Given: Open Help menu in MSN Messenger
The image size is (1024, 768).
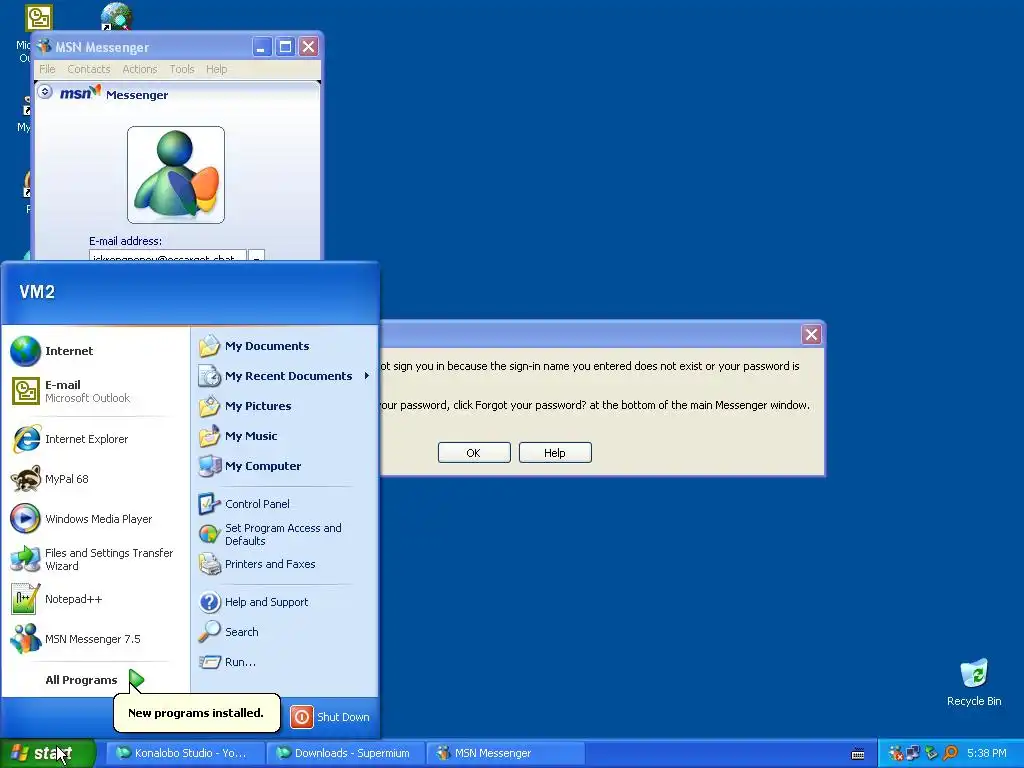Looking at the screenshot, I should pyautogui.click(x=216, y=69).
